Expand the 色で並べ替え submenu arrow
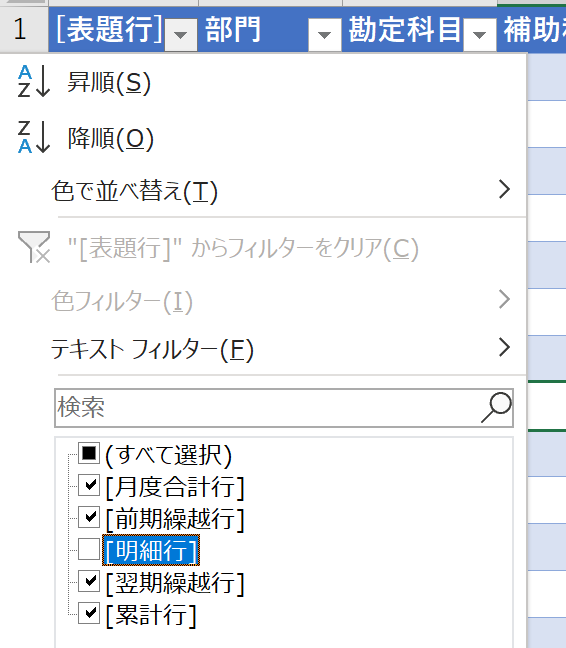 click(504, 189)
